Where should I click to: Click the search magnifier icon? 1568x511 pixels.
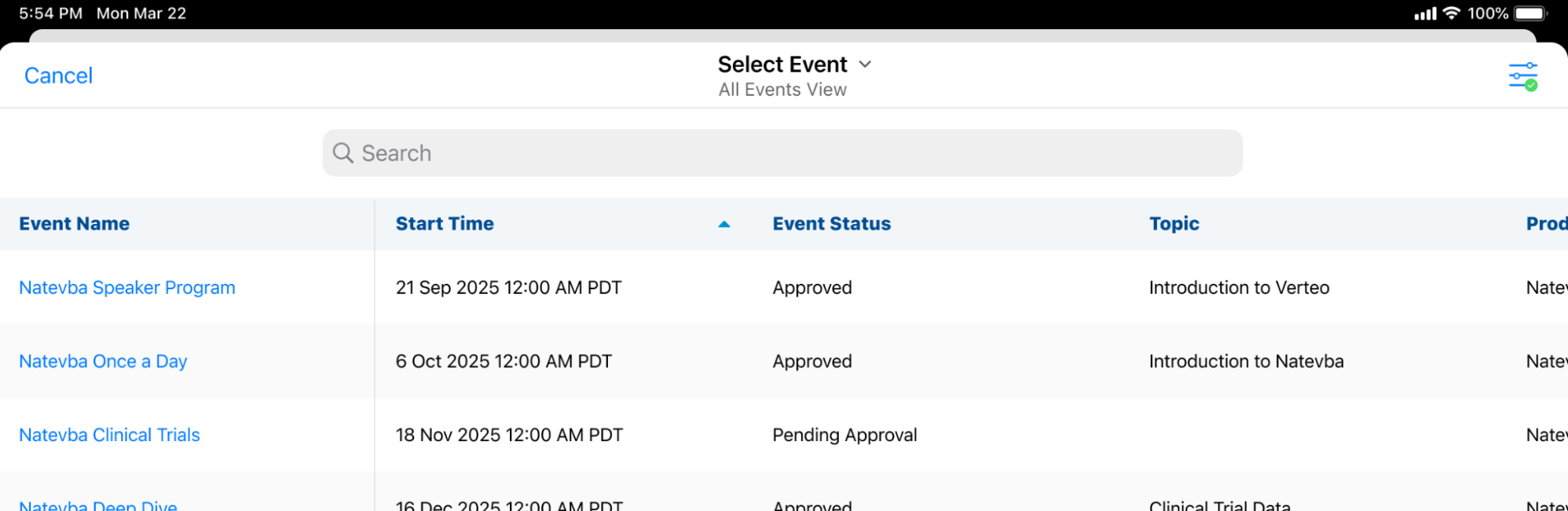[343, 153]
